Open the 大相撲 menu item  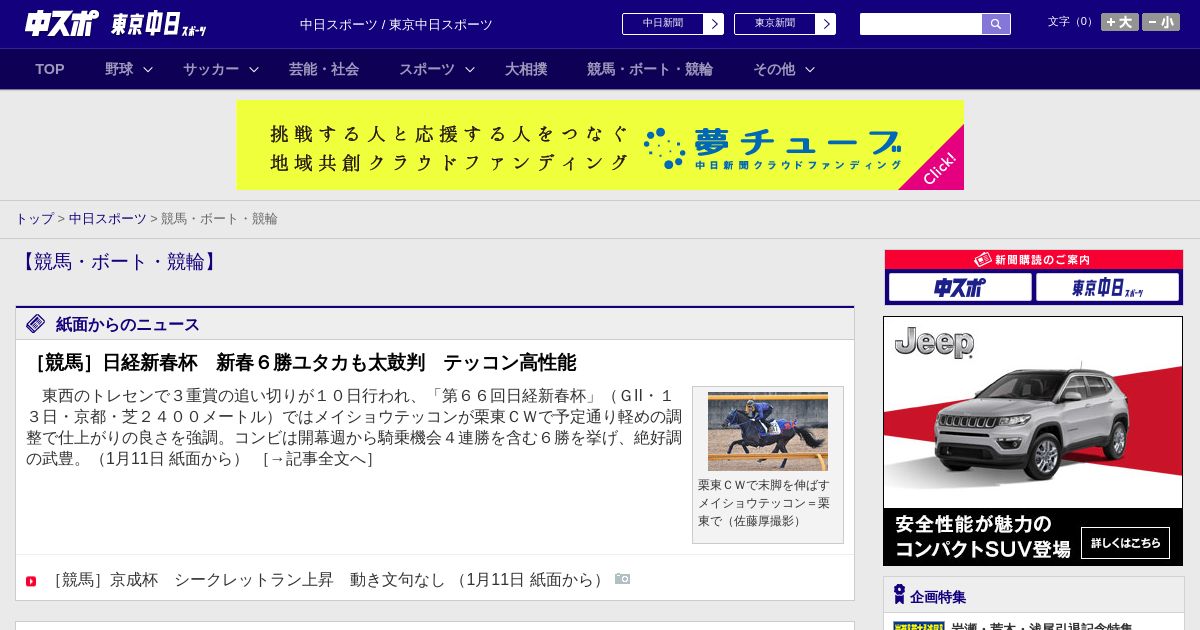[526, 69]
